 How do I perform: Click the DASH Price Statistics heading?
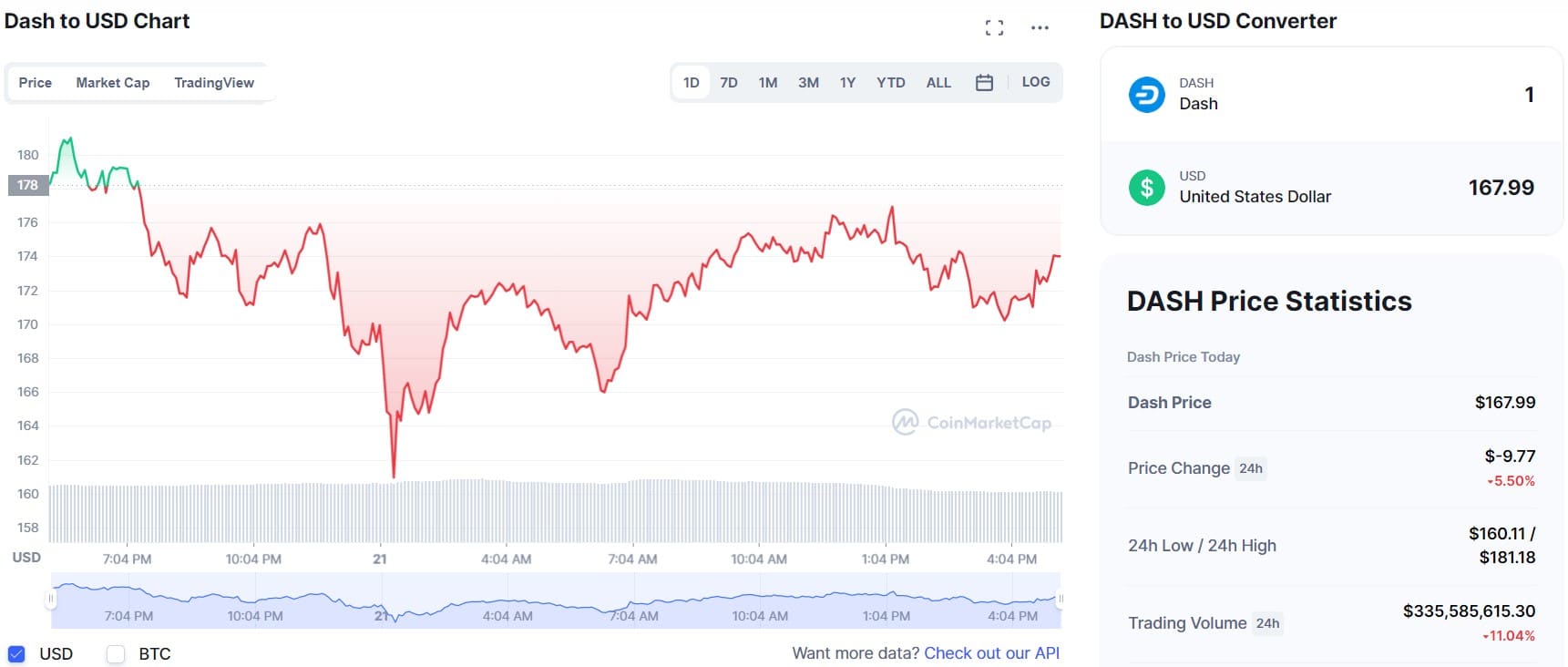point(1269,302)
